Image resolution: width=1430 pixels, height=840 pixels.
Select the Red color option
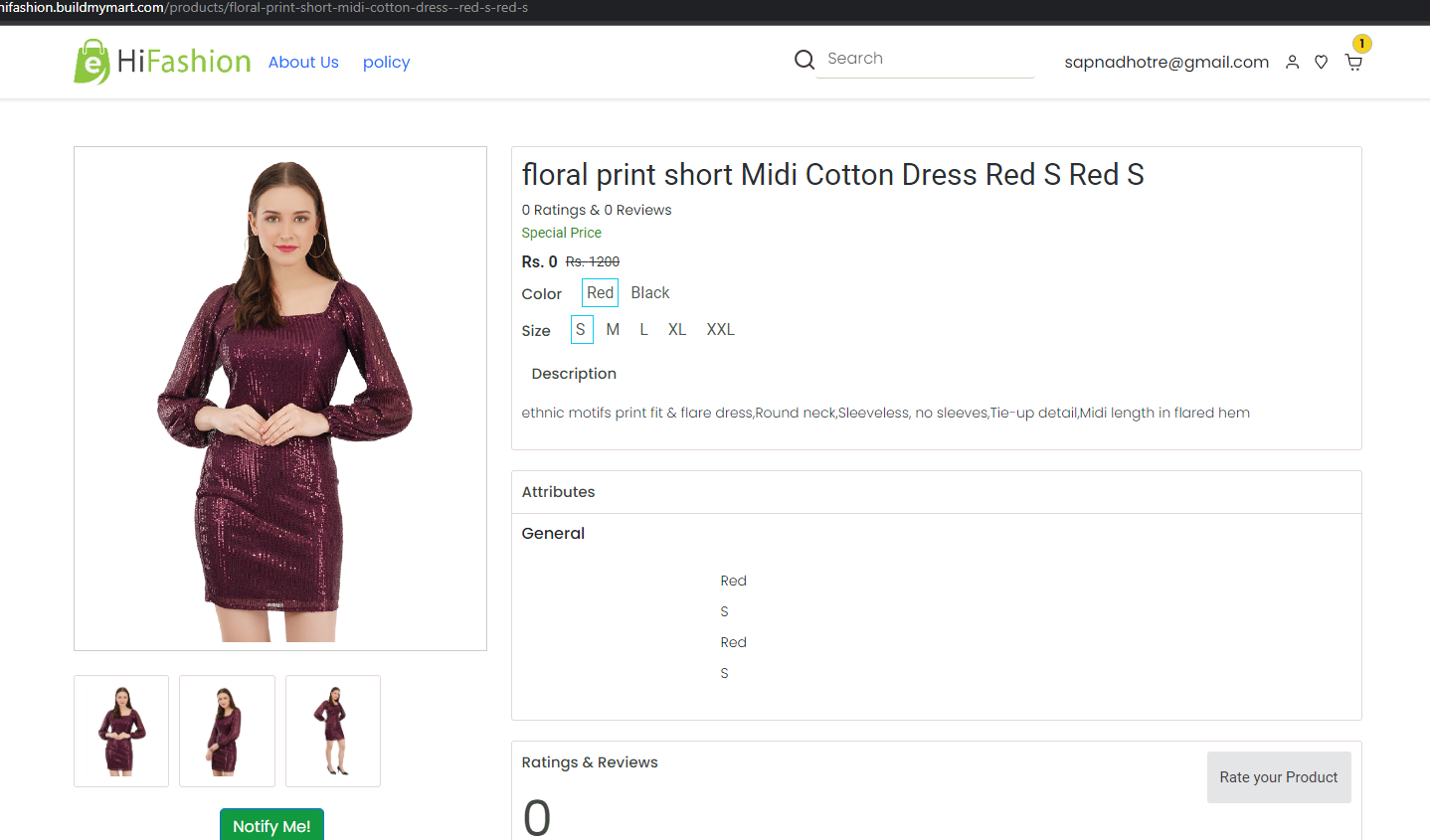click(x=600, y=292)
